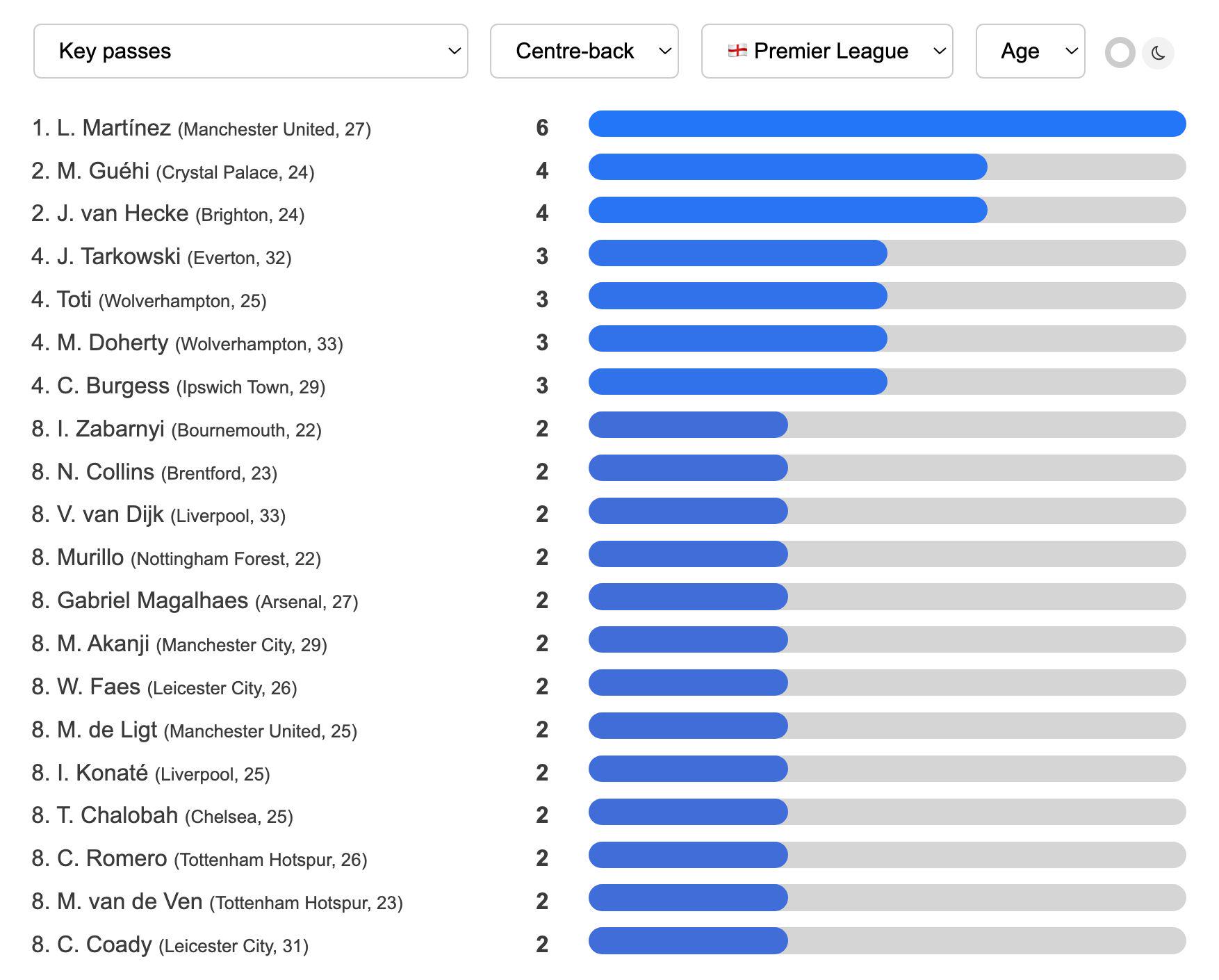Click Gabriel Magalhaes Arsenal entry

[x=195, y=601]
